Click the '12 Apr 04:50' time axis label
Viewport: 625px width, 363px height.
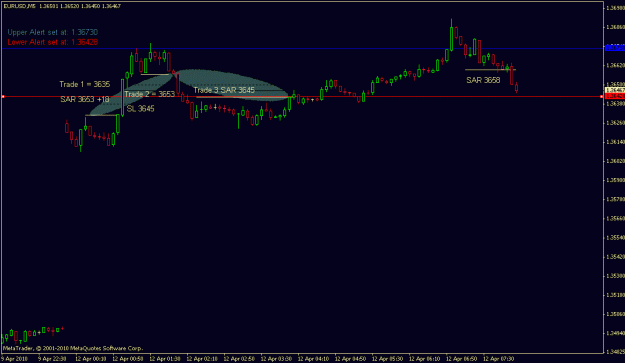pos(350,359)
